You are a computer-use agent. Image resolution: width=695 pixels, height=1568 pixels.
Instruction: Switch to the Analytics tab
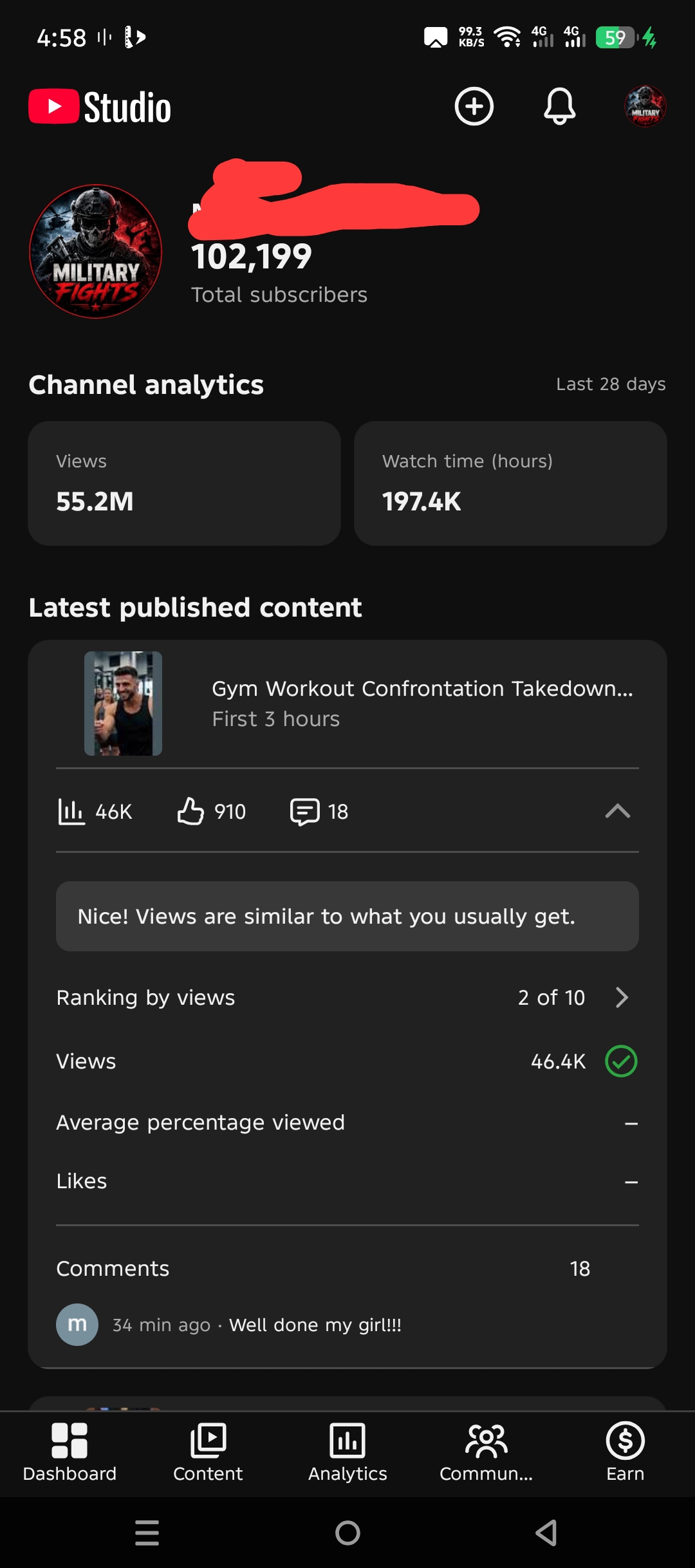[x=347, y=1453]
